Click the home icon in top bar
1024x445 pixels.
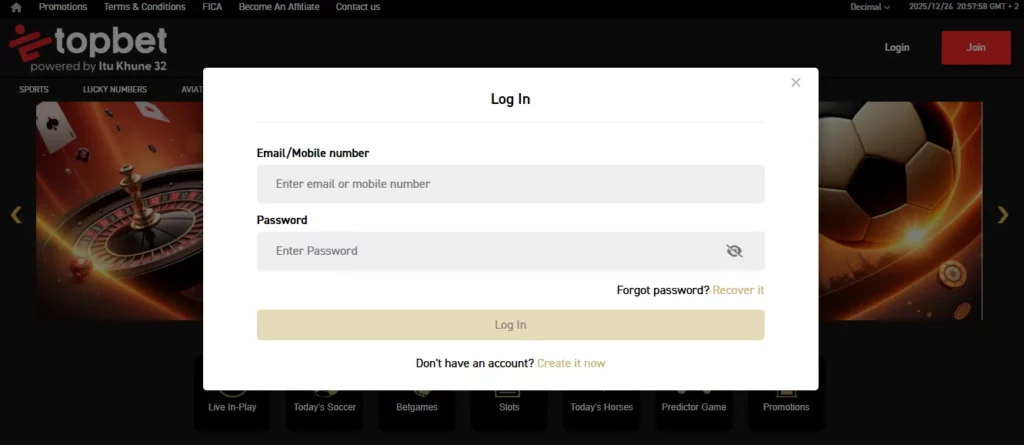(x=16, y=7)
